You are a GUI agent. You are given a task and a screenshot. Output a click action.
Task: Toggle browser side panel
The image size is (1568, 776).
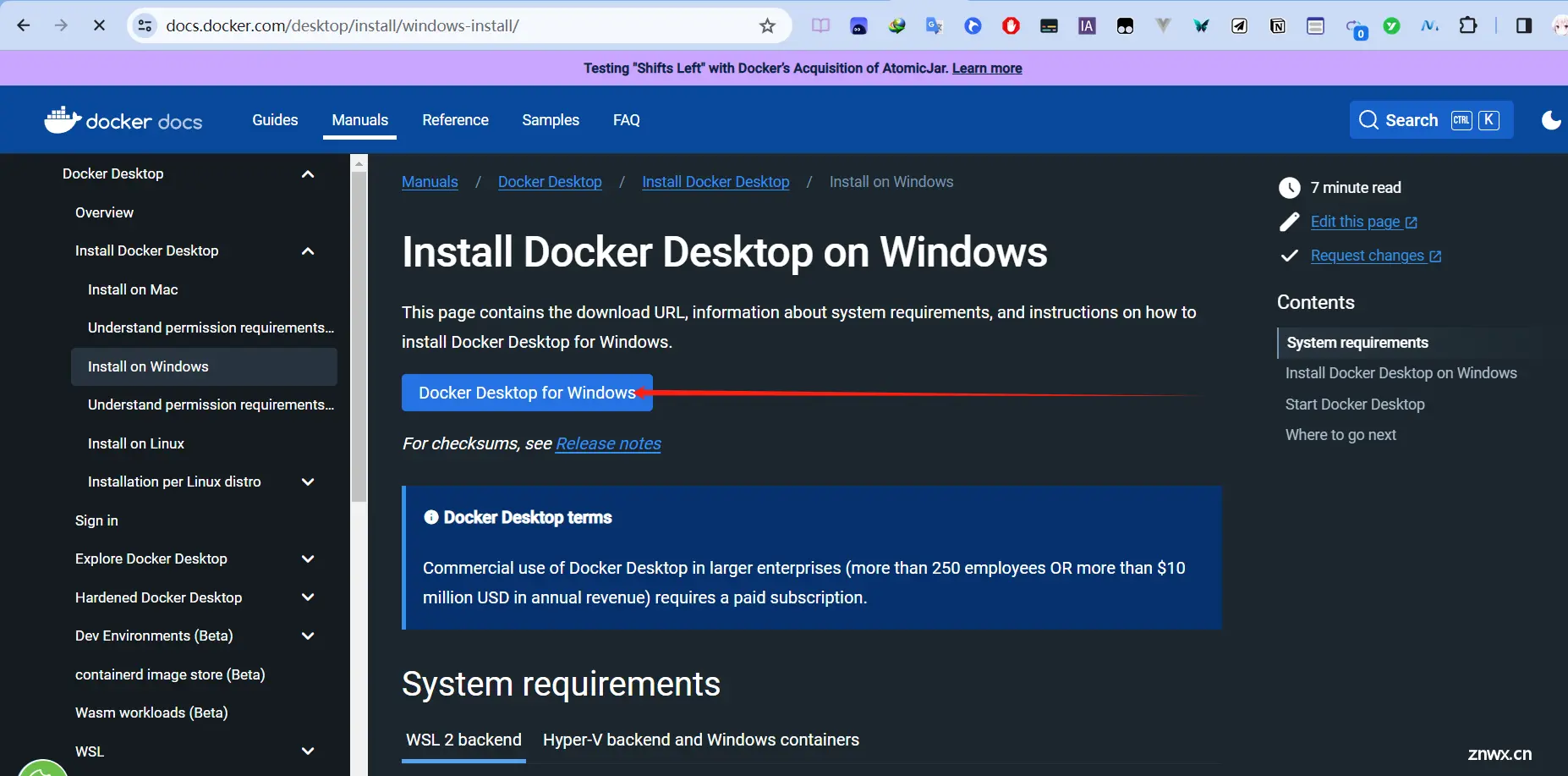pos(1524,25)
